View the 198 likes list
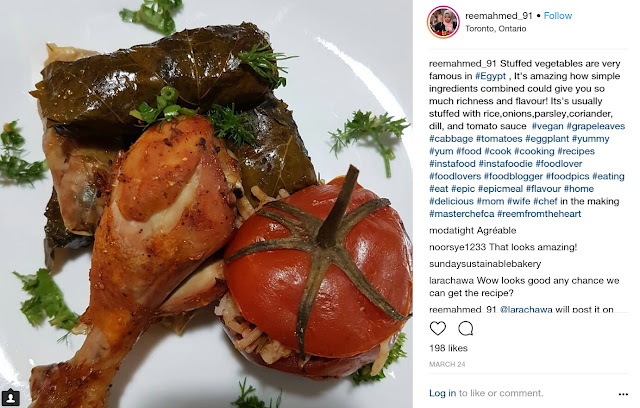 pyautogui.click(x=448, y=348)
